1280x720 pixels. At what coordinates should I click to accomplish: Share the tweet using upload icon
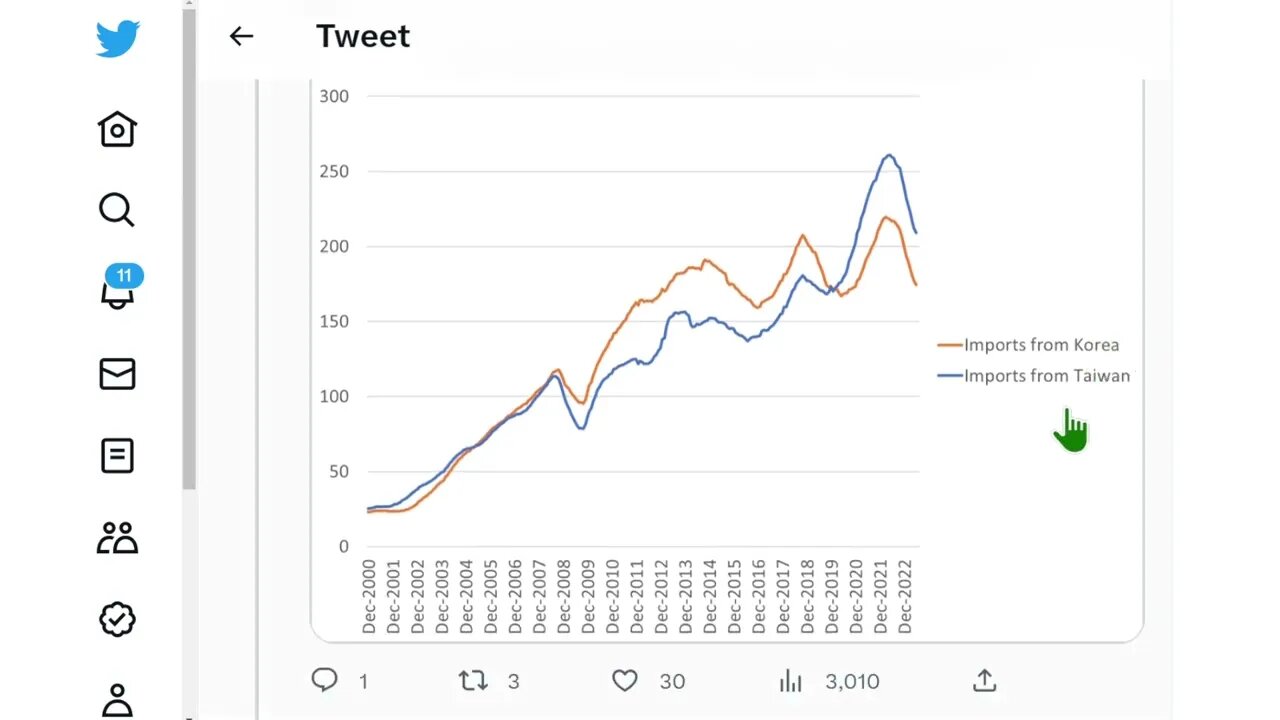(x=984, y=681)
